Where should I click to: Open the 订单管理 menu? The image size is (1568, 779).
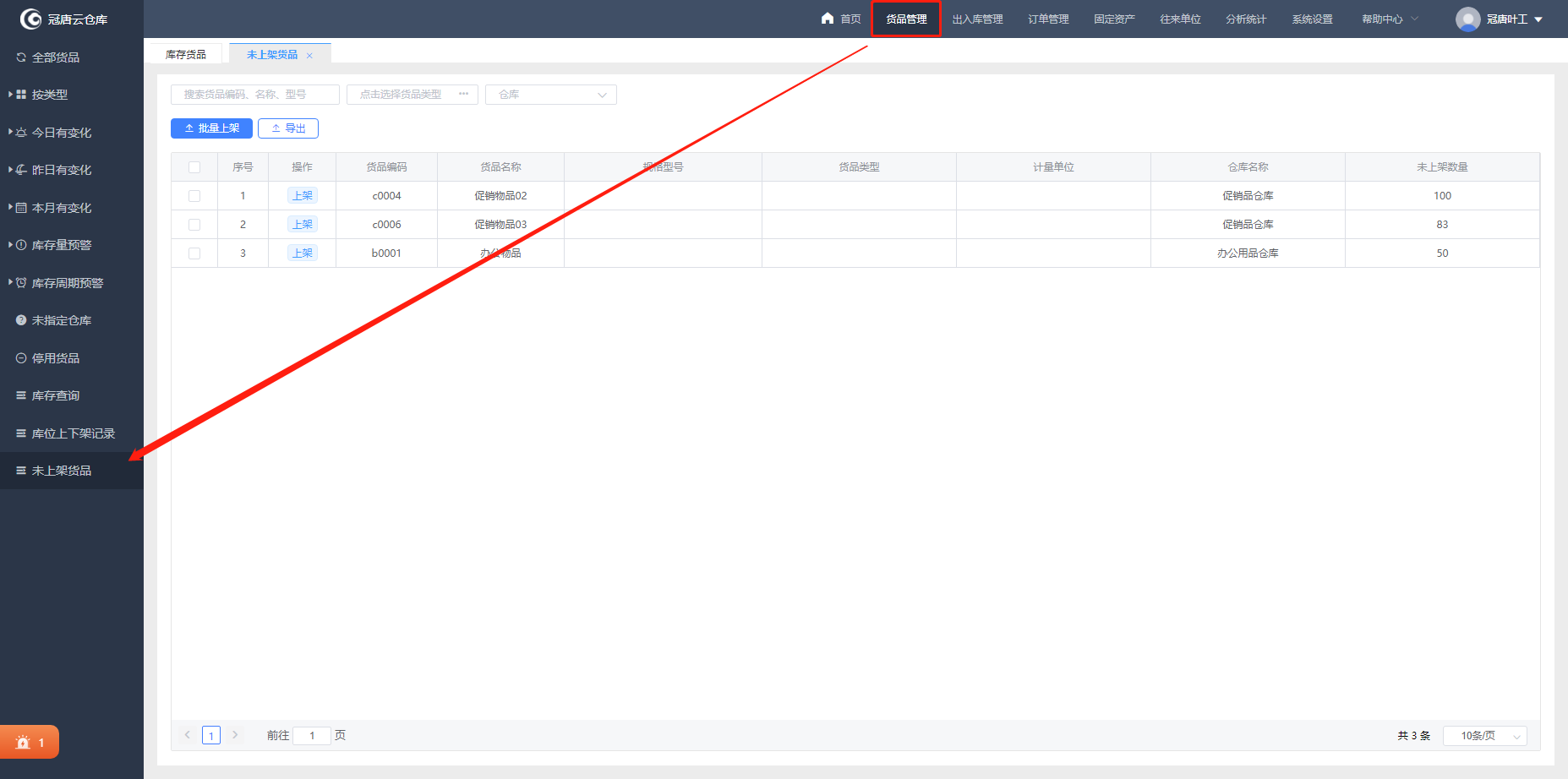pos(1048,19)
